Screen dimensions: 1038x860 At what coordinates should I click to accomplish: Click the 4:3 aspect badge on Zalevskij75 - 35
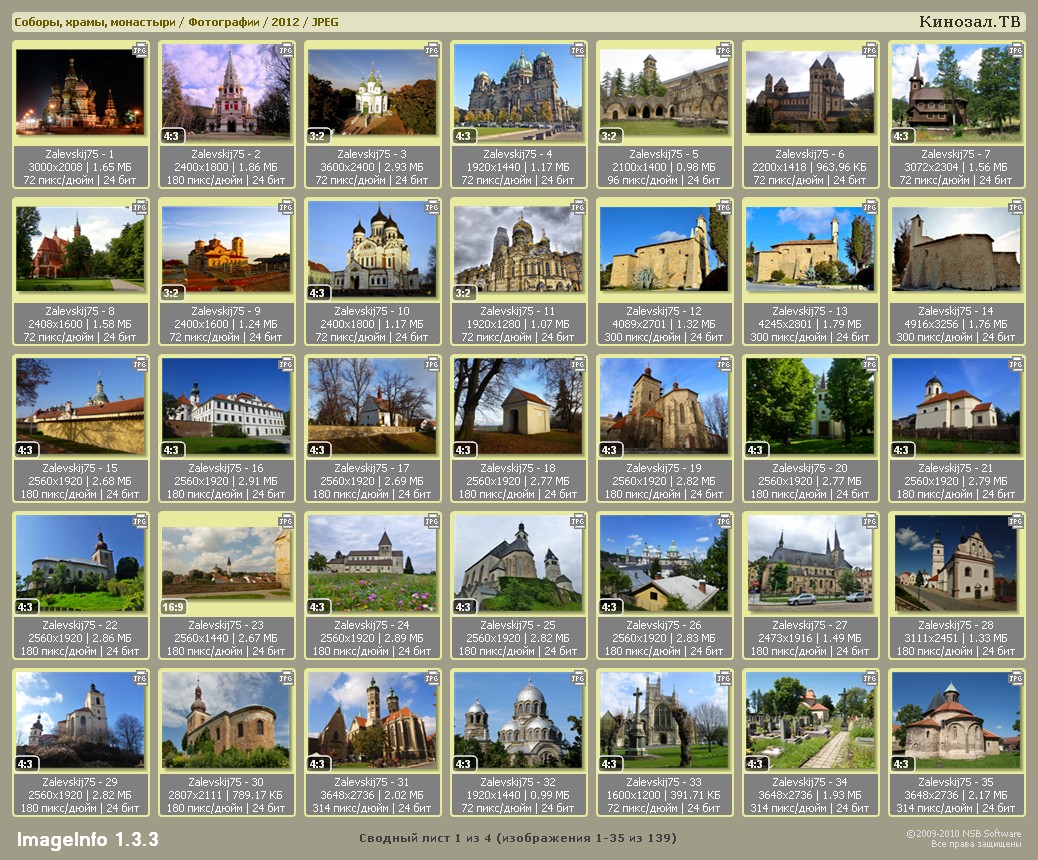click(902, 764)
